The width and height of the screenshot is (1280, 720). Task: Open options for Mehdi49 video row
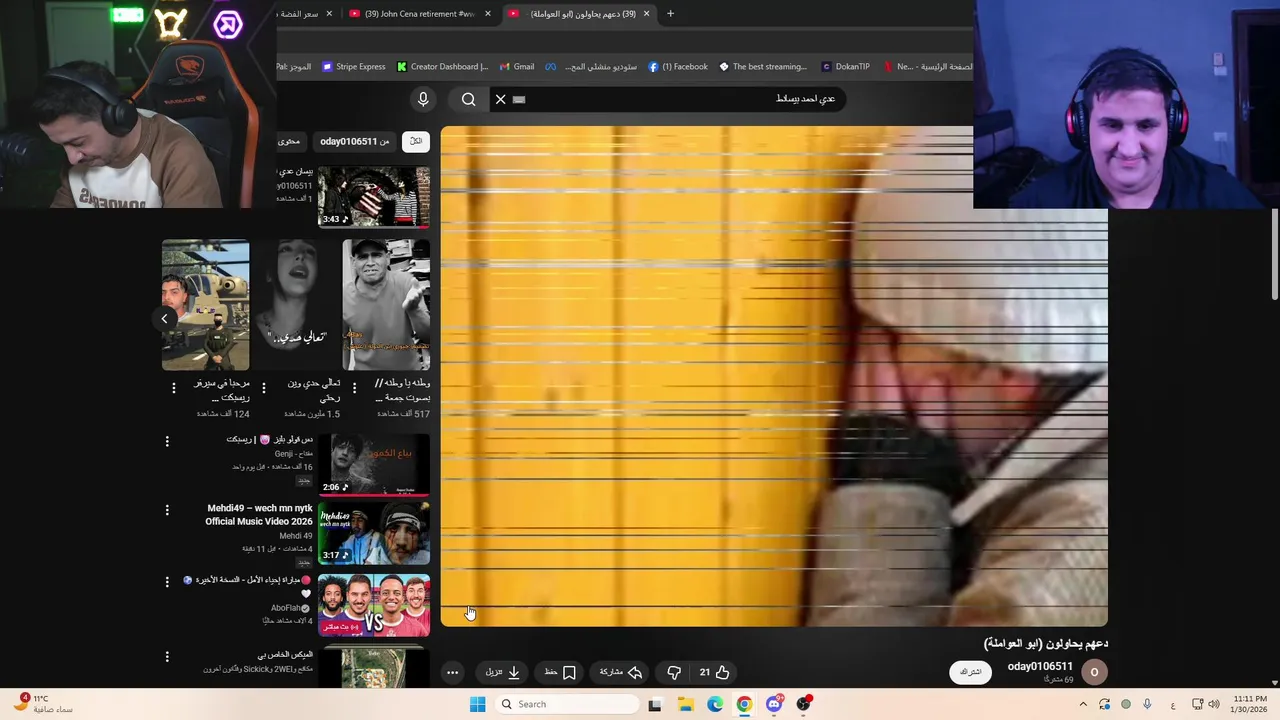(167, 511)
